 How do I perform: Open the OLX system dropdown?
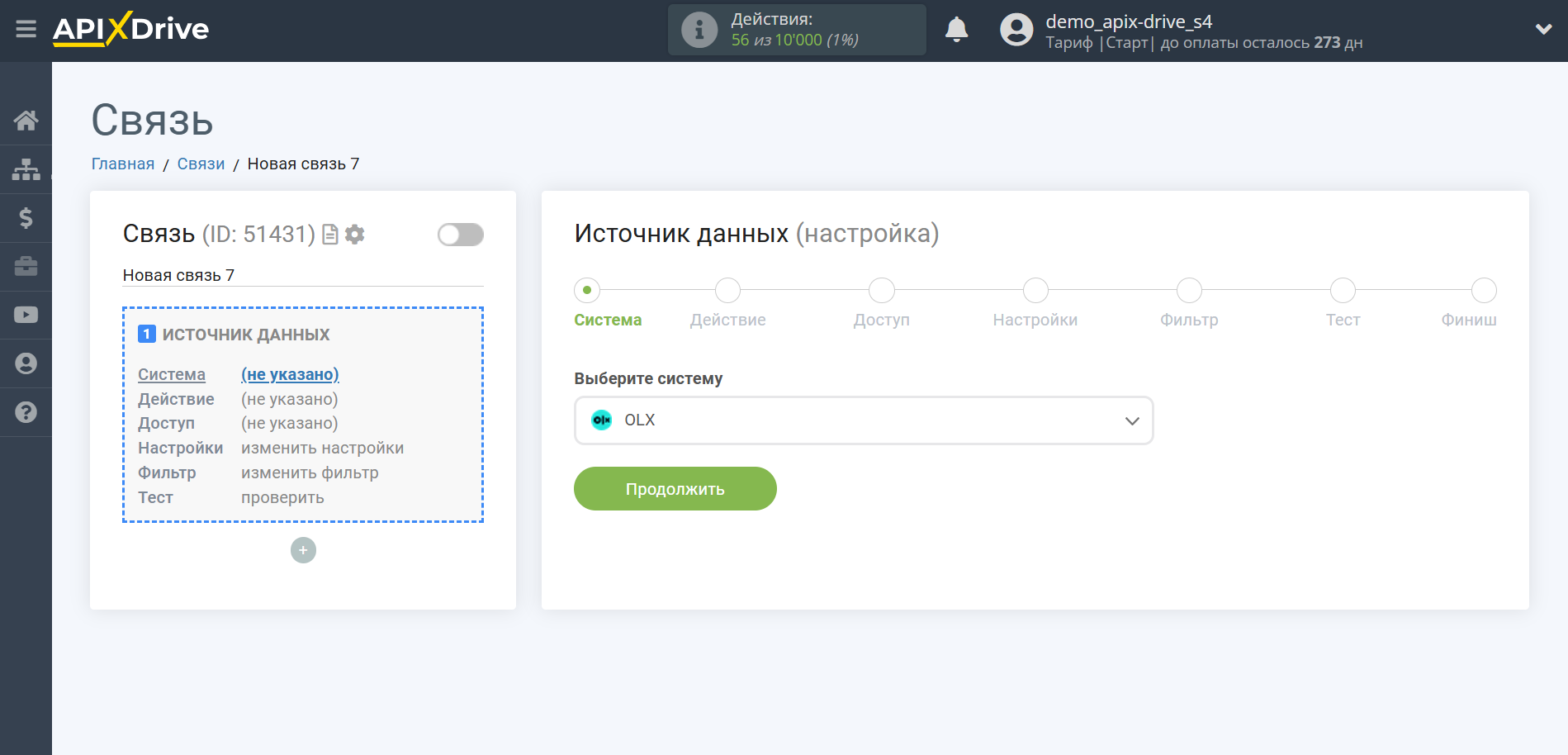pos(864,420)
